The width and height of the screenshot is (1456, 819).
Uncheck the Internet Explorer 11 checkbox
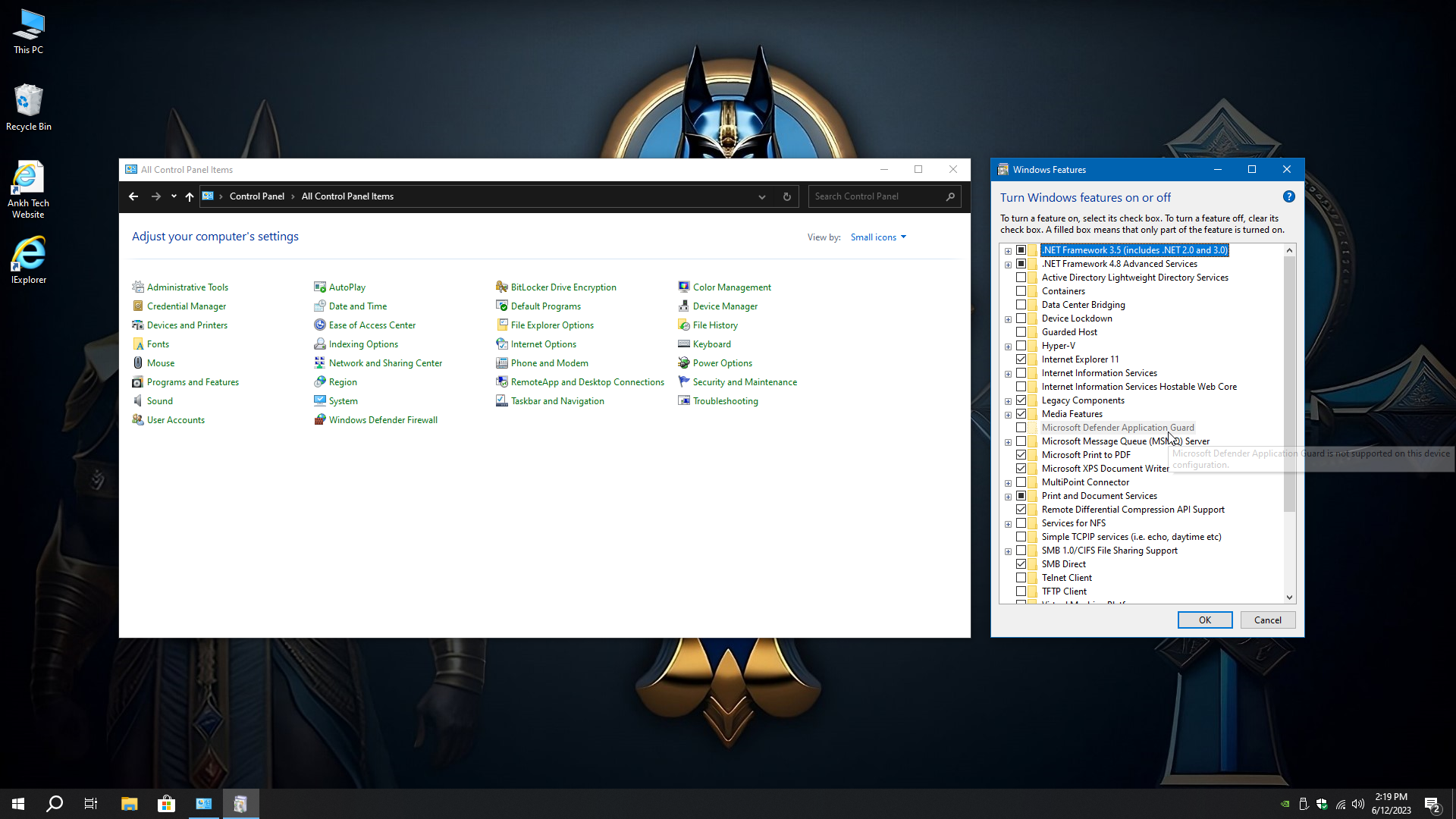point(1021,359)
